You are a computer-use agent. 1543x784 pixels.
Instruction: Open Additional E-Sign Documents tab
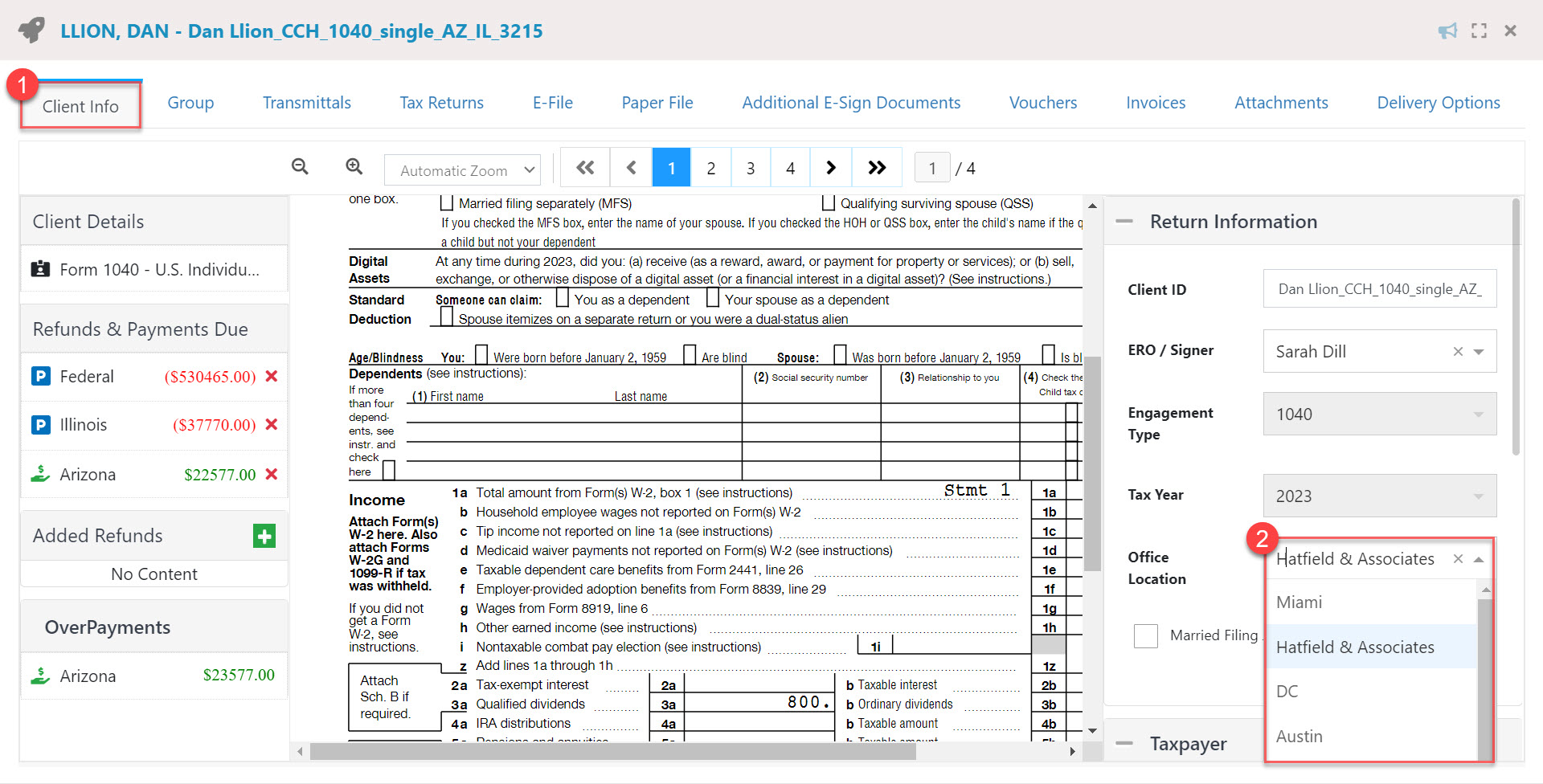tap(851, 103)
